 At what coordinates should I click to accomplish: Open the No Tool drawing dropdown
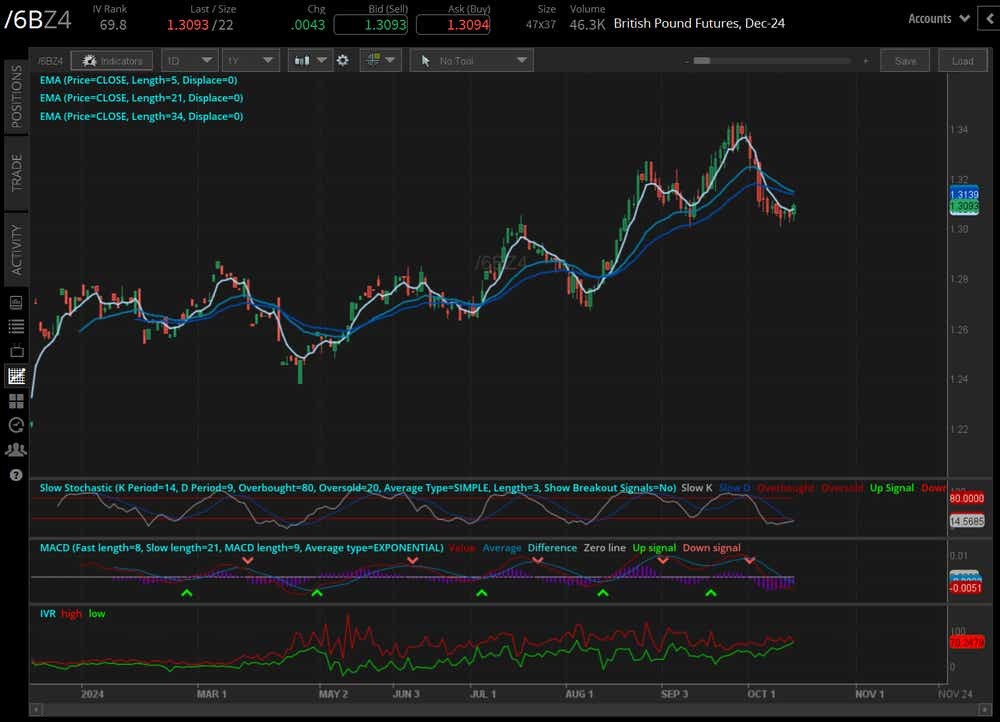471,61
